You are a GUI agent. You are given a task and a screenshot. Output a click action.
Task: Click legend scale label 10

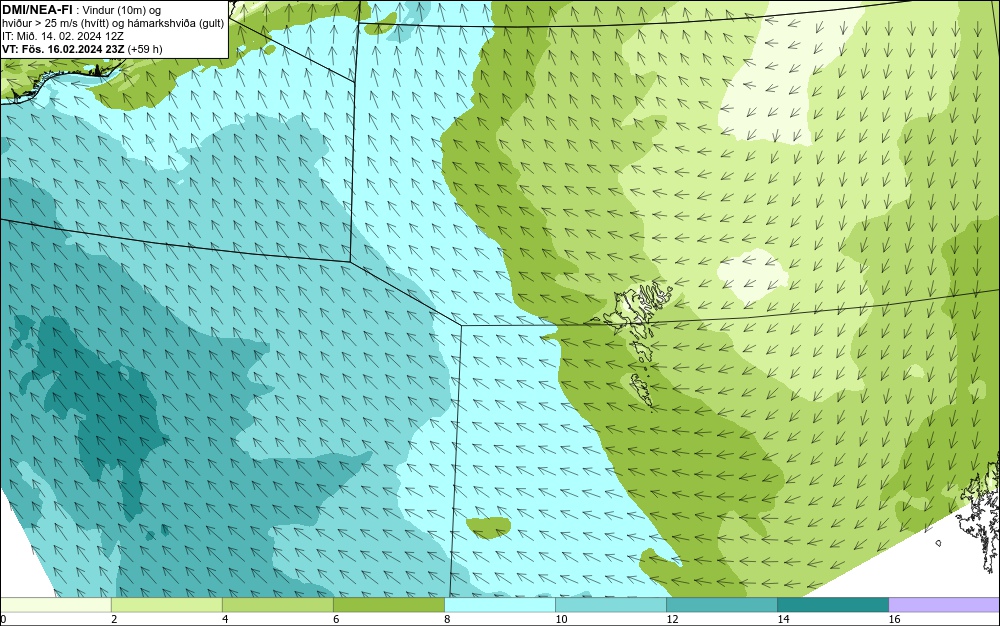tap(561, 619)
